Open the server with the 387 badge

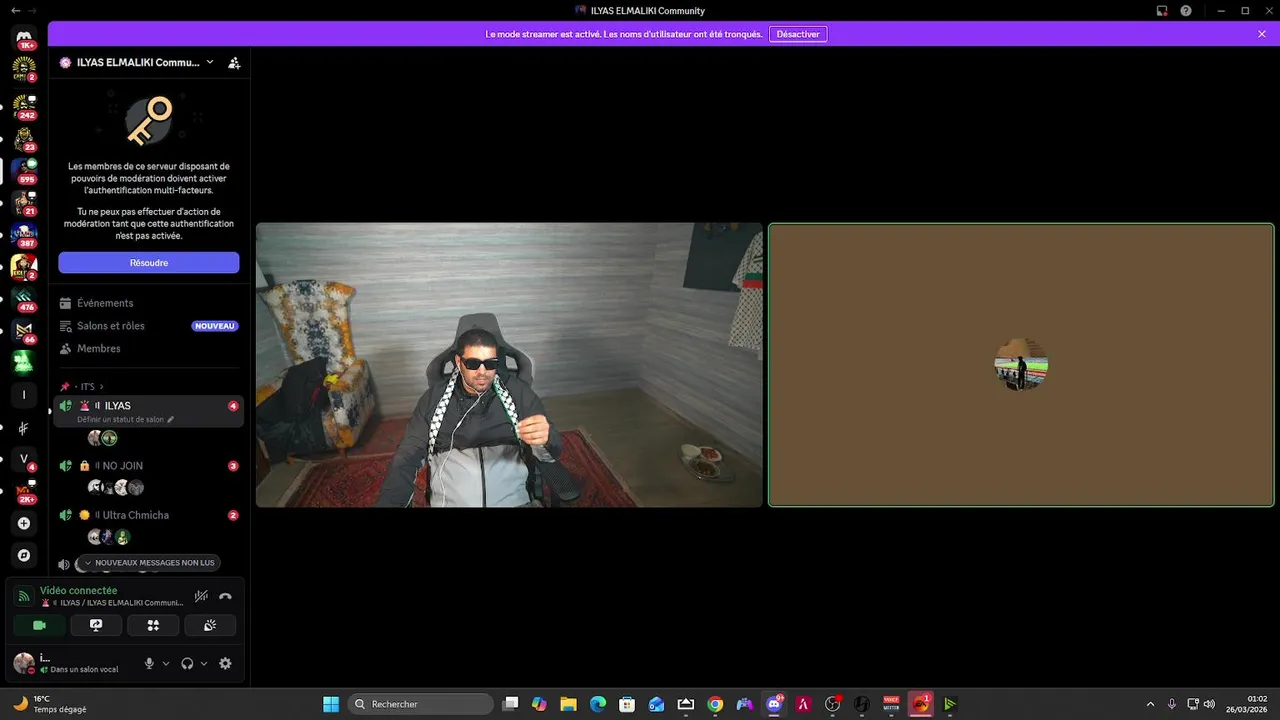tap(24, 234)
